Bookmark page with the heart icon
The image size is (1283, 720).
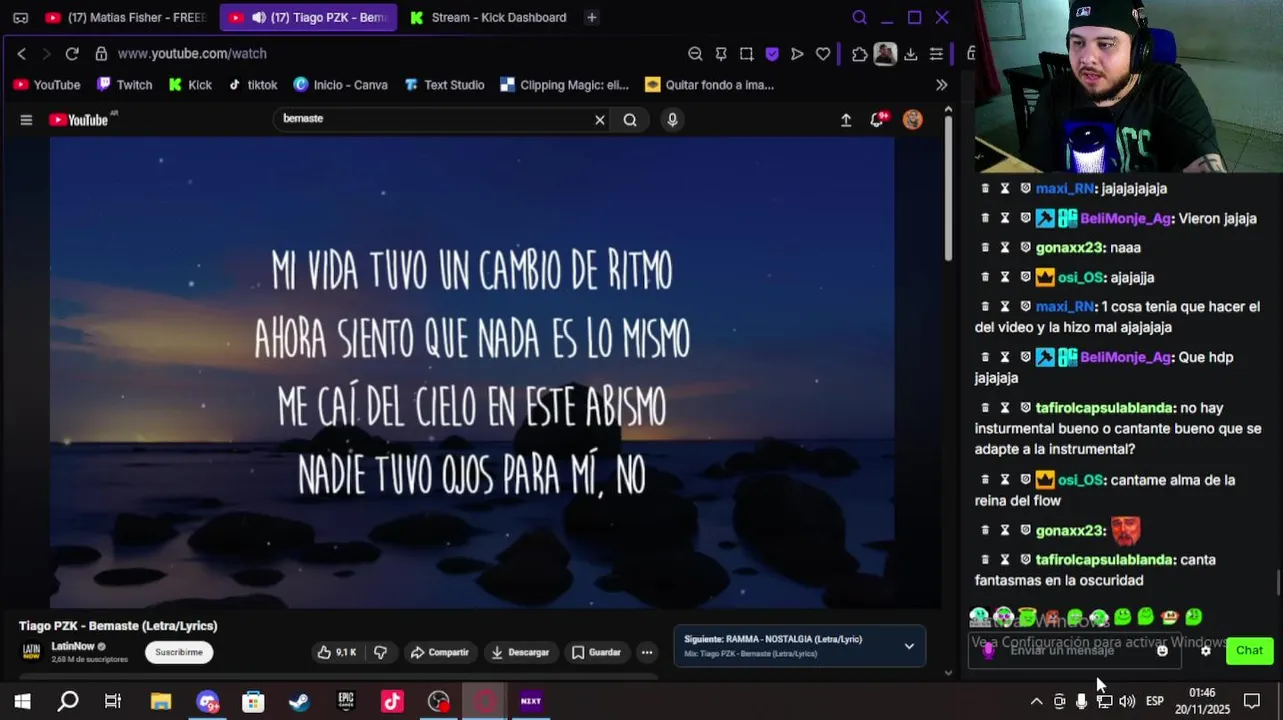[823, 54]
